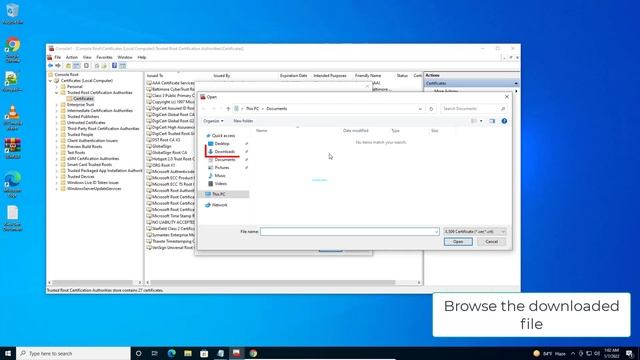
Task: Open the Window menu in the console window
Action: [125, 58]
